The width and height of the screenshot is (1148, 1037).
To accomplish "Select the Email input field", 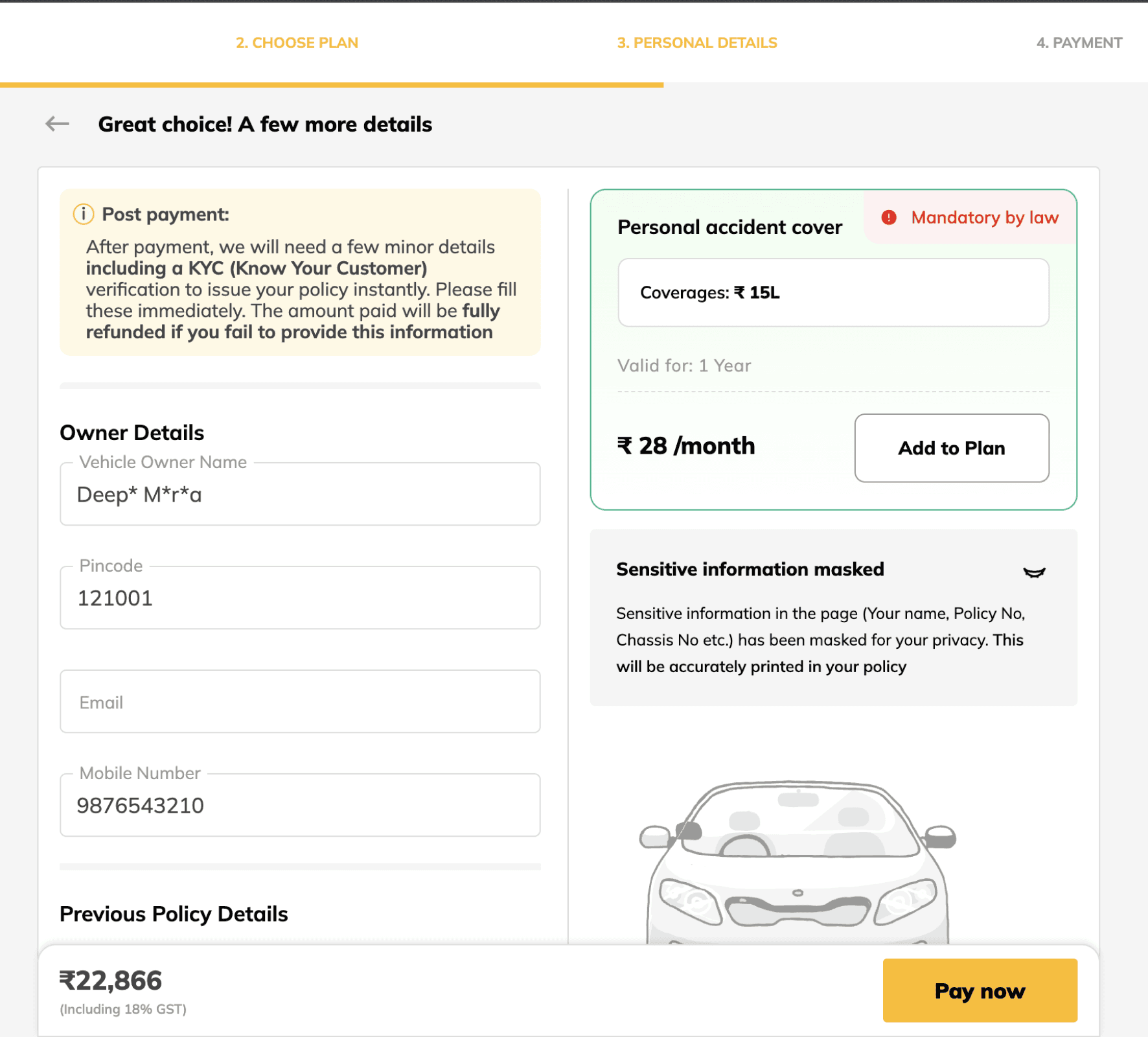I will (x=300, y=702).
